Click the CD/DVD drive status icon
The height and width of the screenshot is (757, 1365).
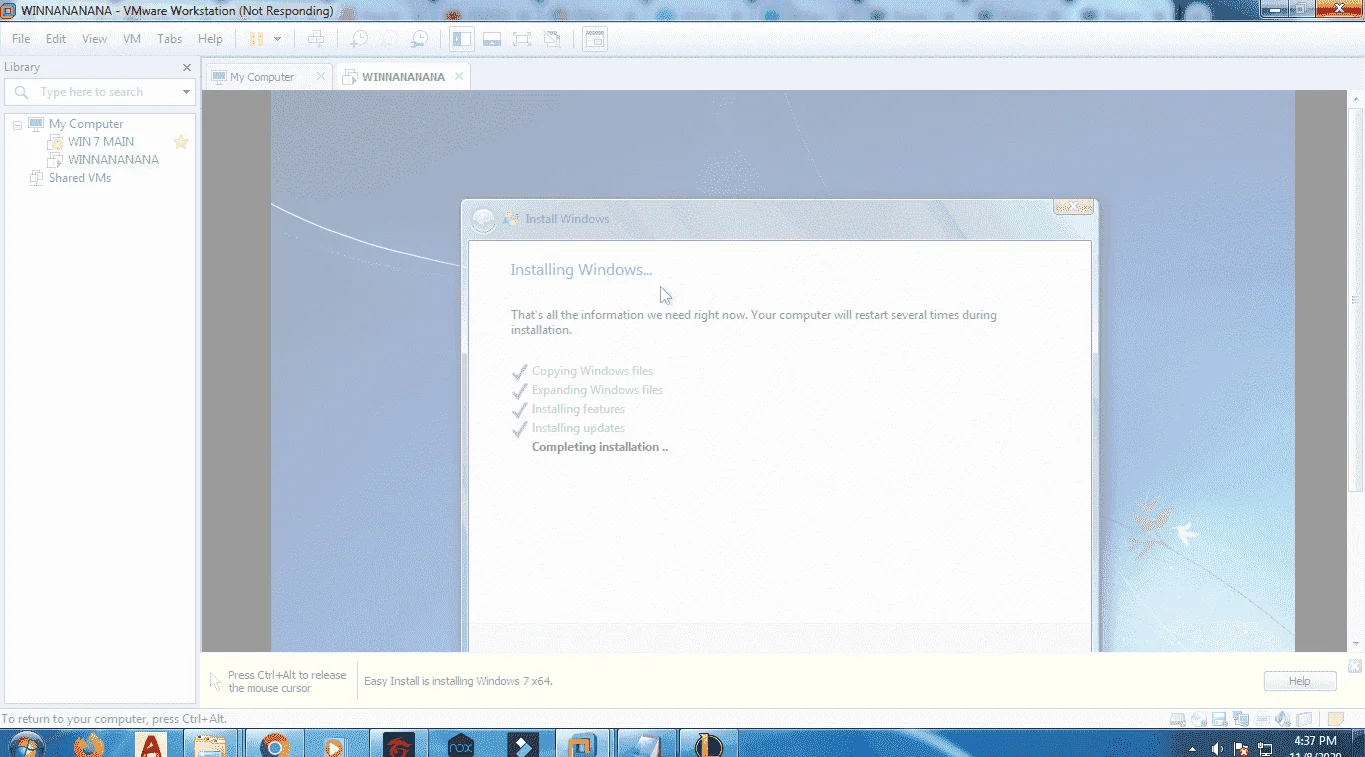point(1199,719)
